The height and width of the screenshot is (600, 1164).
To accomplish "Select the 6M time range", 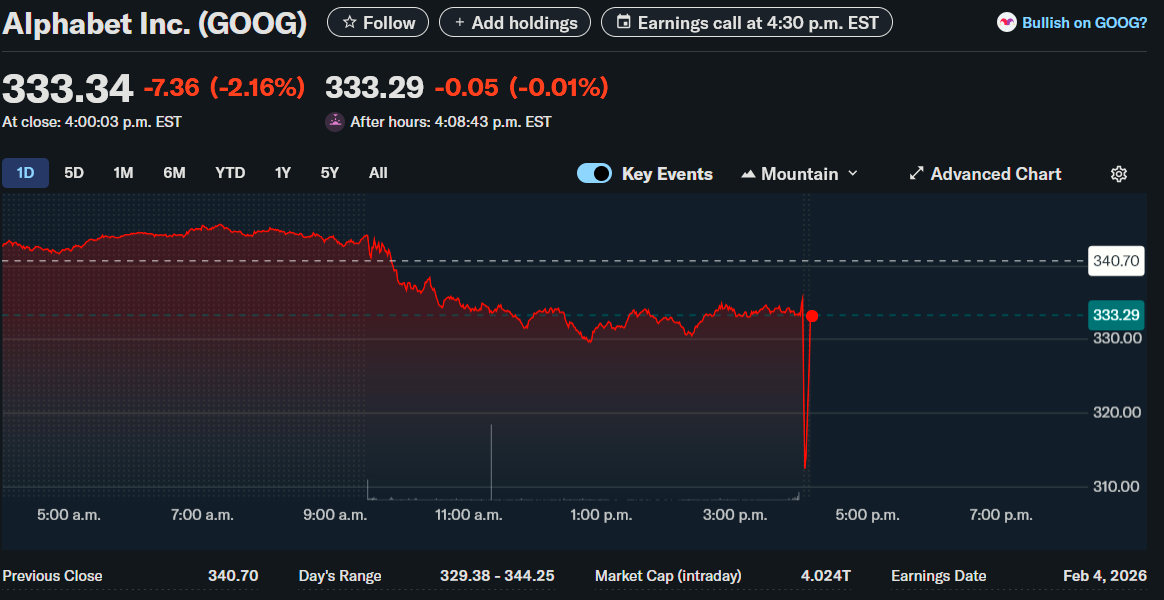I will pos(174,173).
